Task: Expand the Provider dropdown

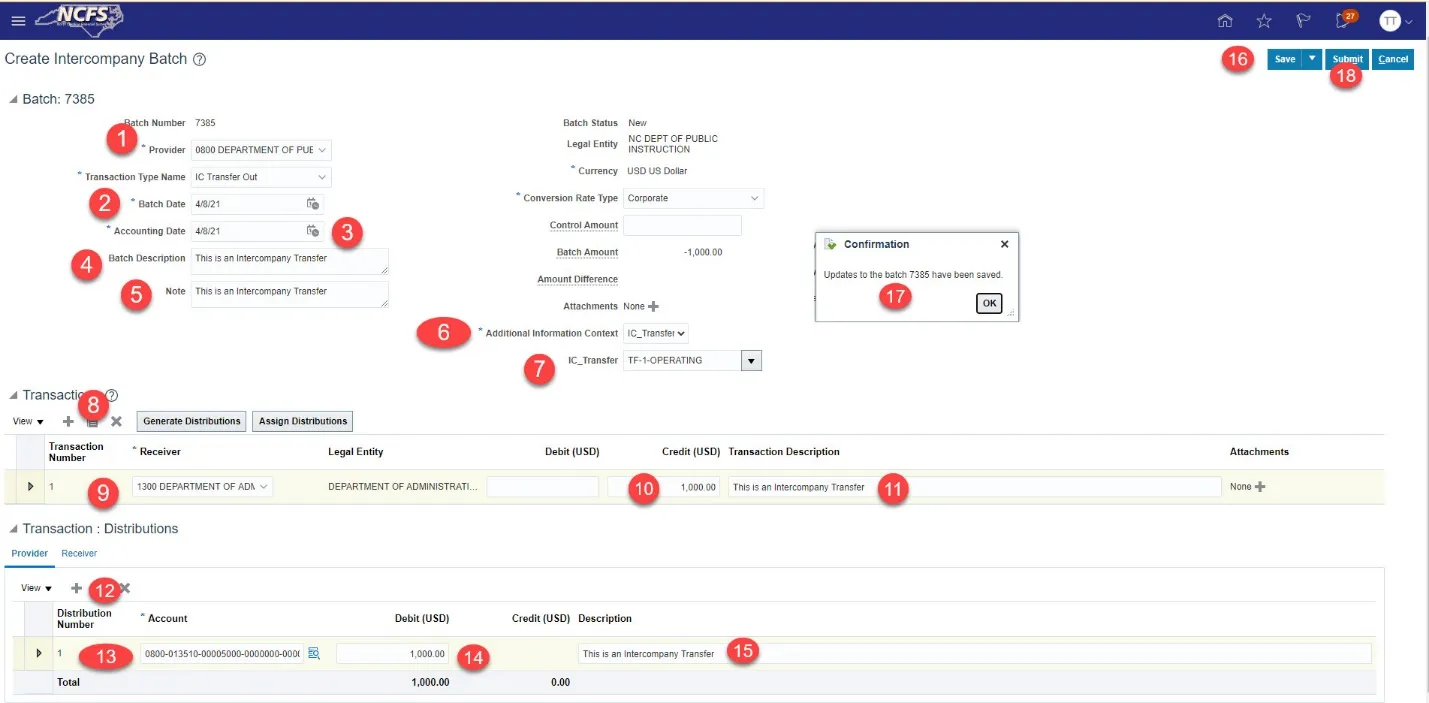Action: coord(321,150)
